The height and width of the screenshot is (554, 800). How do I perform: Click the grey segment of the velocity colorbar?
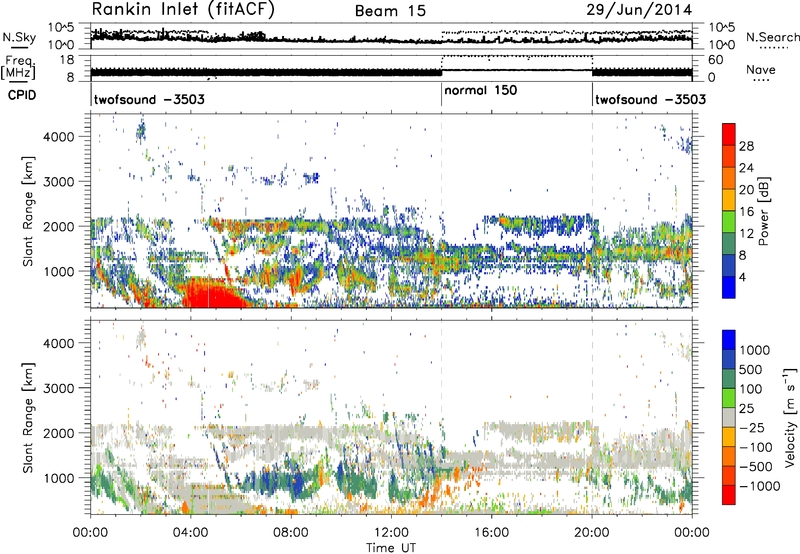click(x=729, y=417)
